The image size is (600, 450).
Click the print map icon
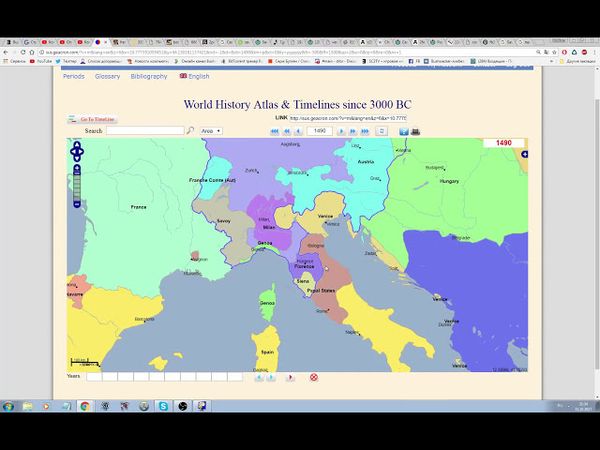(416, 131)
